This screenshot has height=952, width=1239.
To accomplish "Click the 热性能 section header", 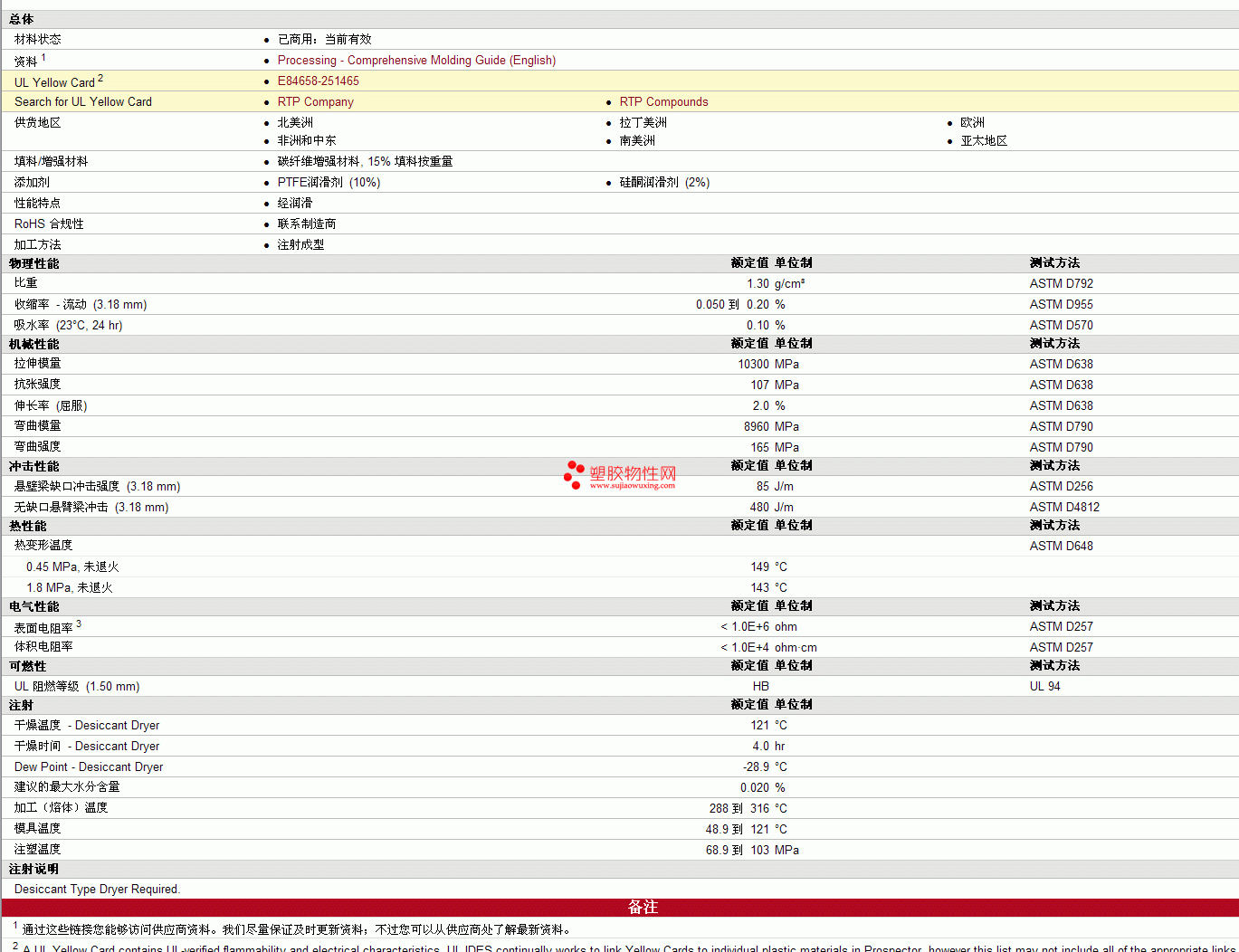I will (x=28, y=526).
